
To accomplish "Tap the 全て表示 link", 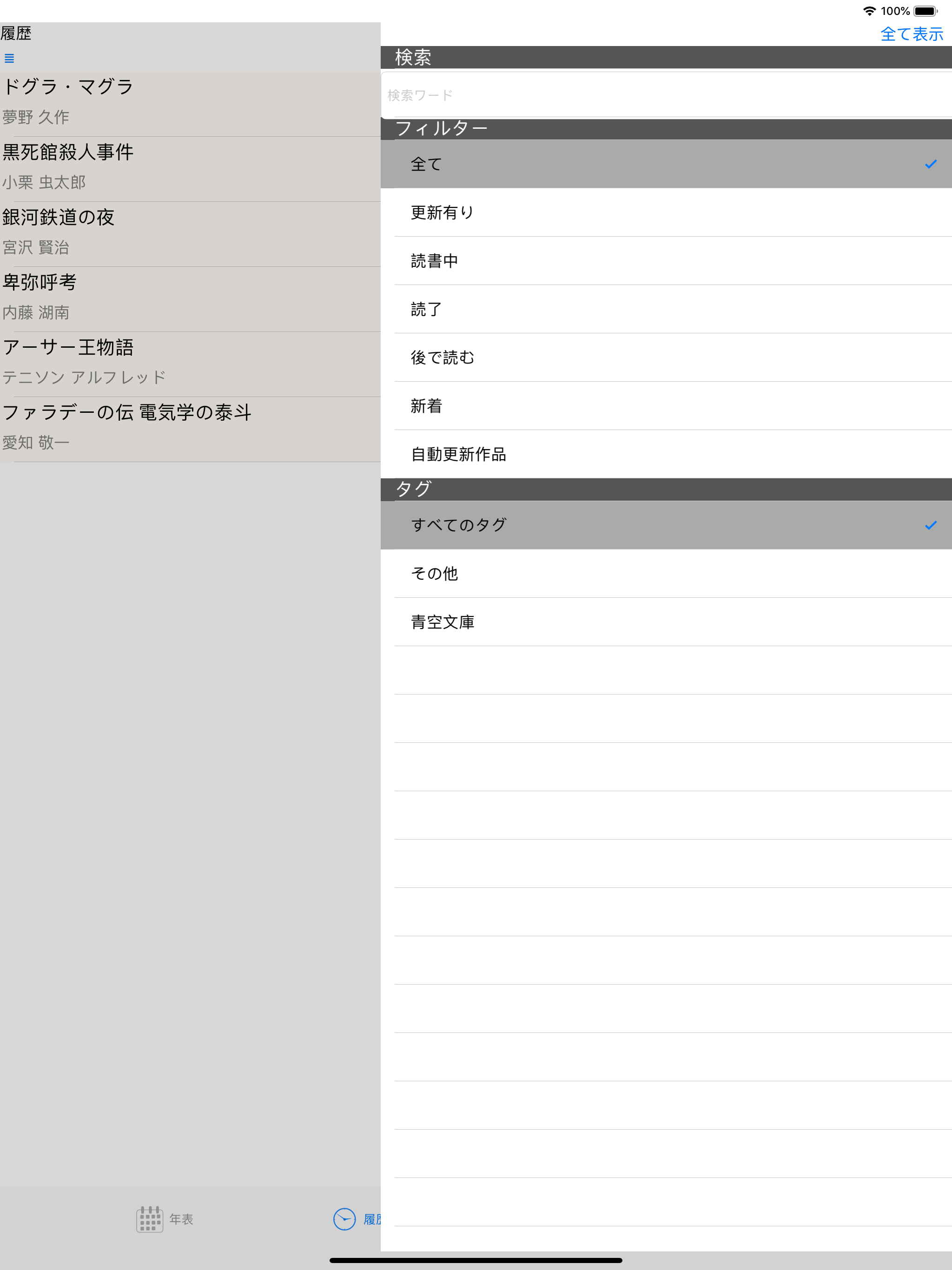I will click(912, 34).
